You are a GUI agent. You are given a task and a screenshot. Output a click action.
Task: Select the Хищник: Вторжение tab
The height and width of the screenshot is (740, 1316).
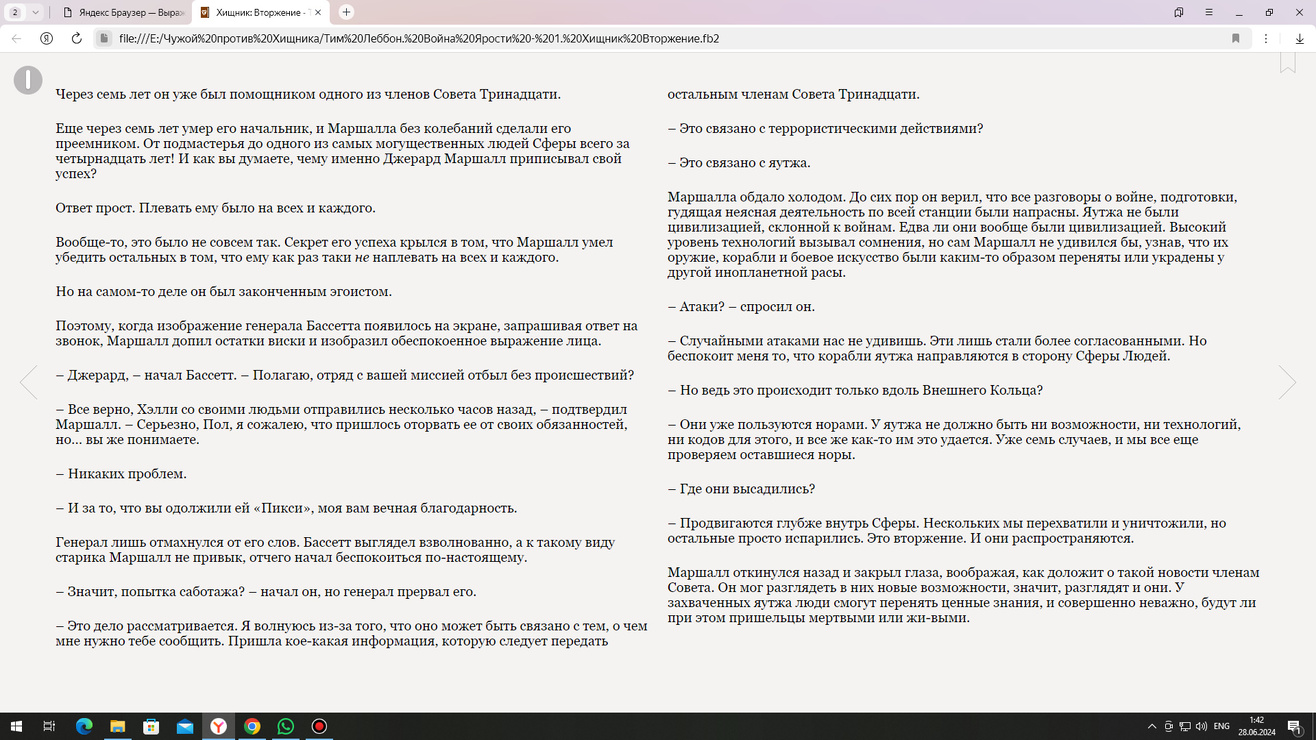pyautogui.click(x=262, y=12)
